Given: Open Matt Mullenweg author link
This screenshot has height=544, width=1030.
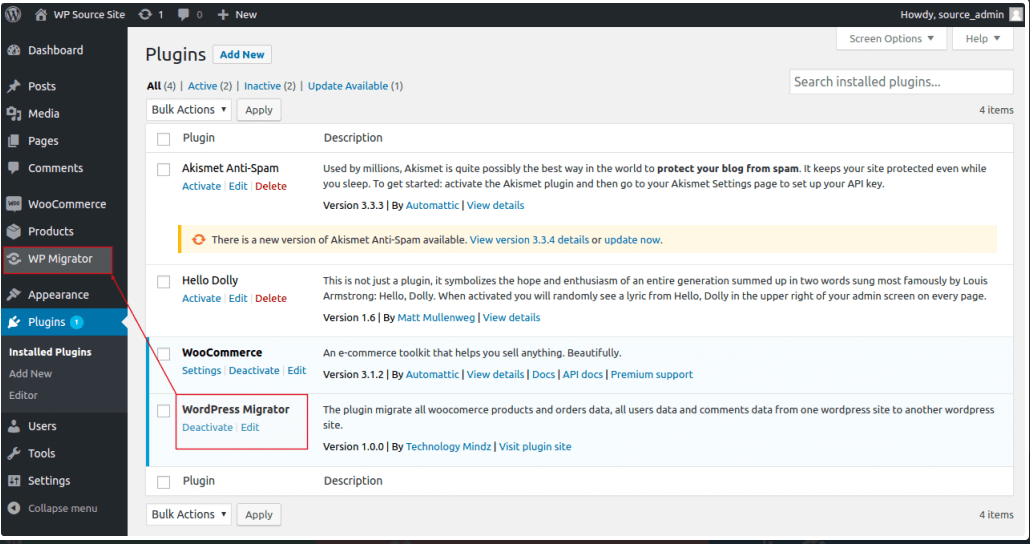Looking at the screenshot, I should (x=437, y=318).
